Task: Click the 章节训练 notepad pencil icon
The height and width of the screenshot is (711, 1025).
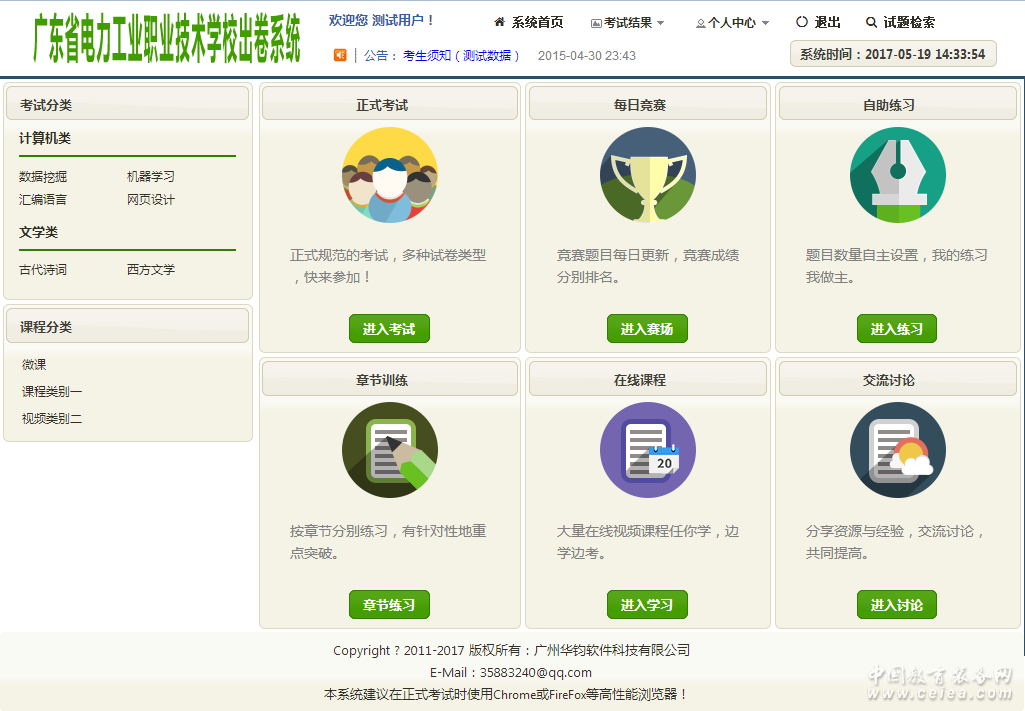Action: click(389, 450)
